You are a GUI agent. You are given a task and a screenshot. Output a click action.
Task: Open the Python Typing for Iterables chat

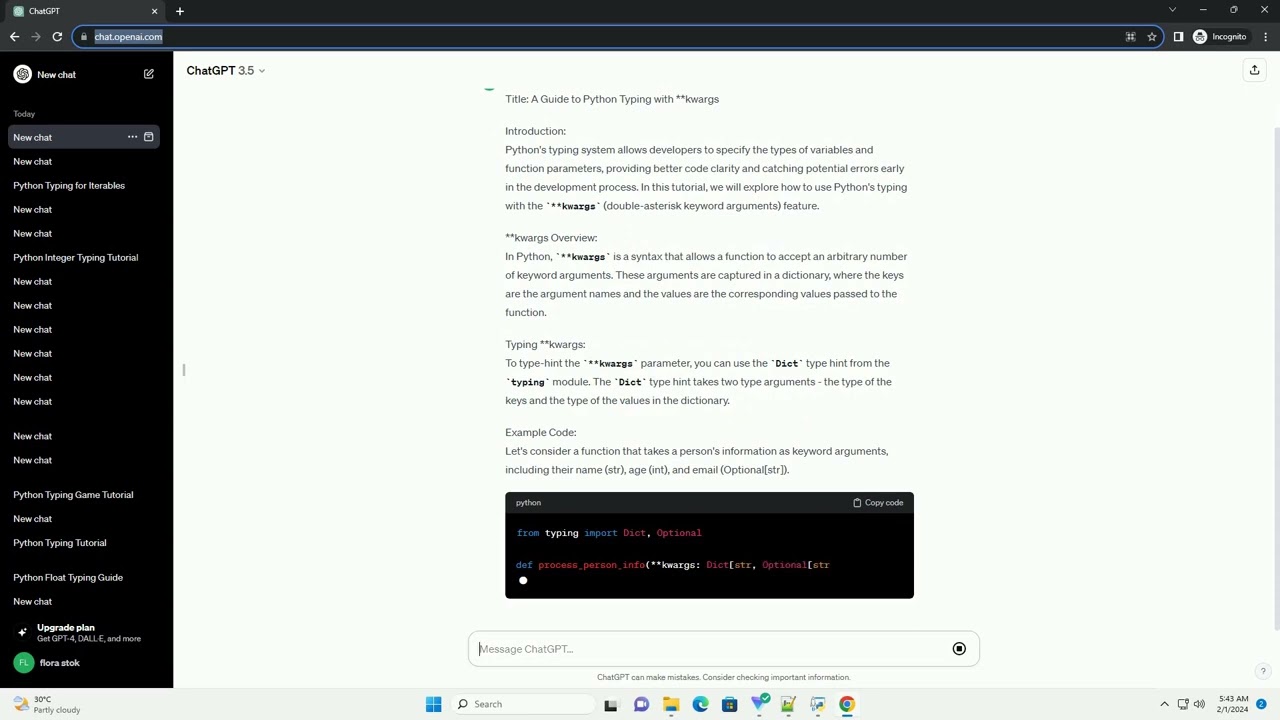[69, 185]
